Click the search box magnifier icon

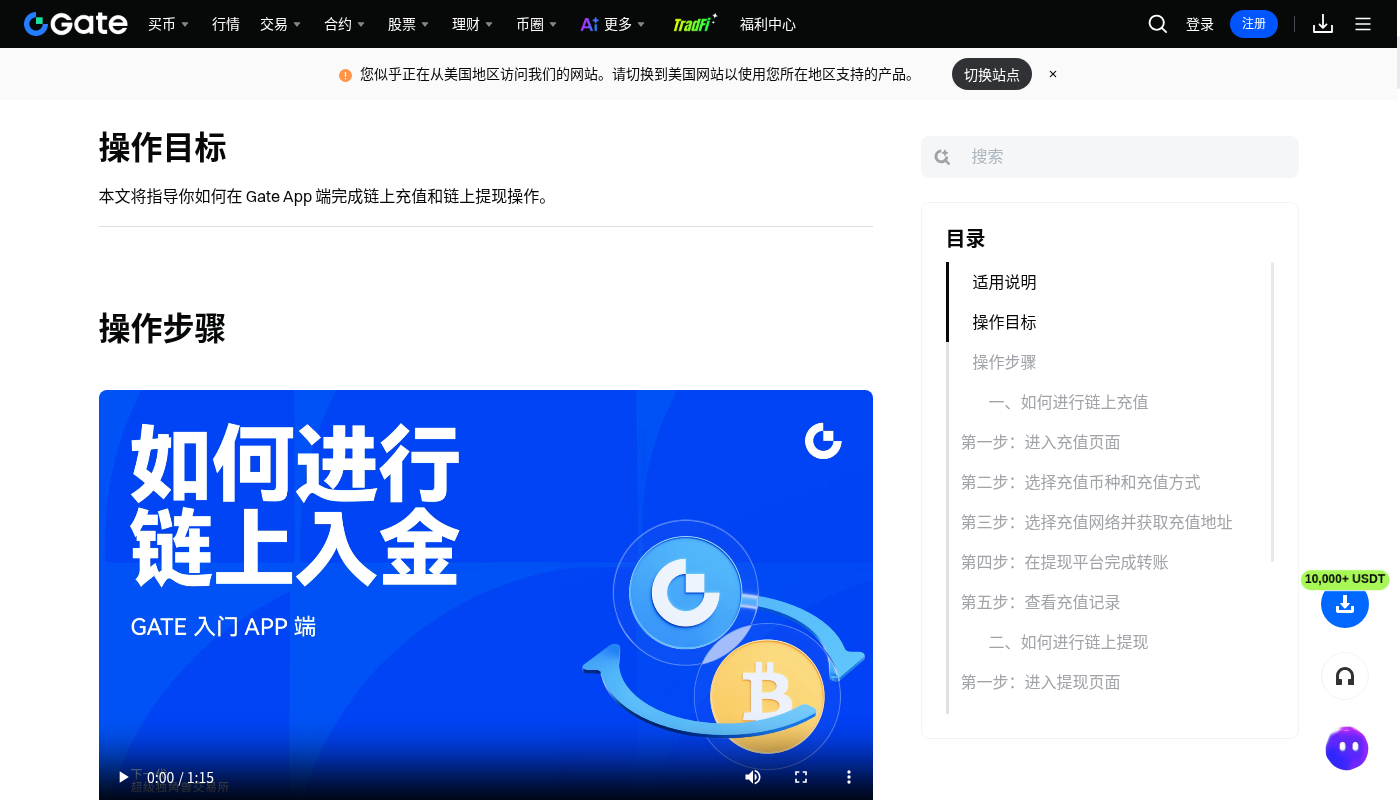point(942,157)
